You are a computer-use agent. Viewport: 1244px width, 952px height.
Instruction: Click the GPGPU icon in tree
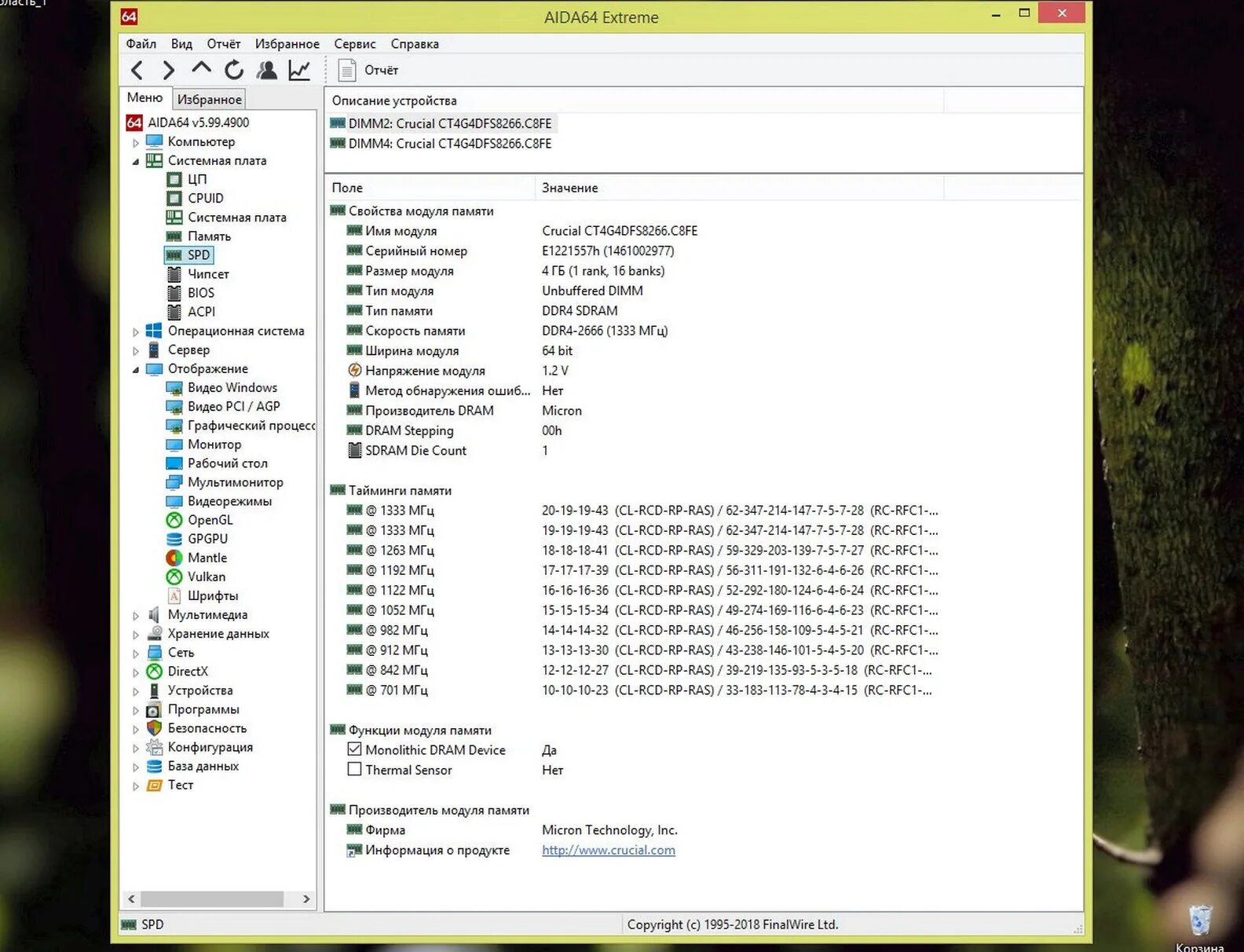coord(174,539)
